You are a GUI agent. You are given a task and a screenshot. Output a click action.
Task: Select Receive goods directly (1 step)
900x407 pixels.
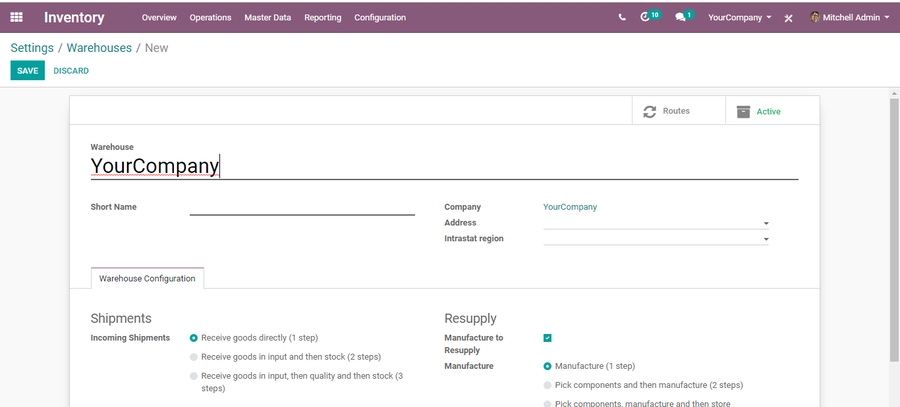click(194, 338)
